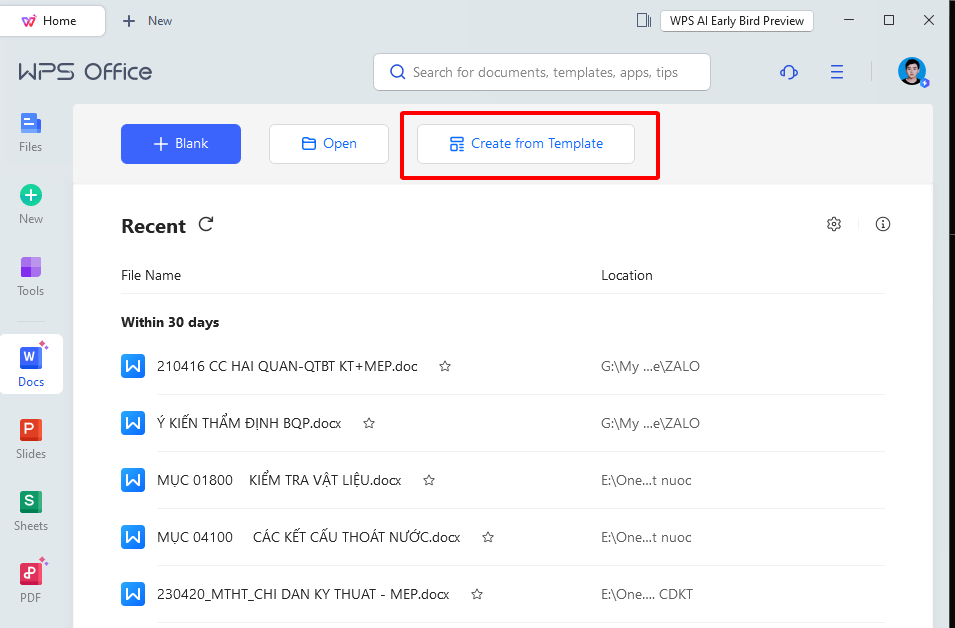The width and height of the screenshot is (955, 628).
Task: Refresh the Recent file list
Action: click(206, 225)
